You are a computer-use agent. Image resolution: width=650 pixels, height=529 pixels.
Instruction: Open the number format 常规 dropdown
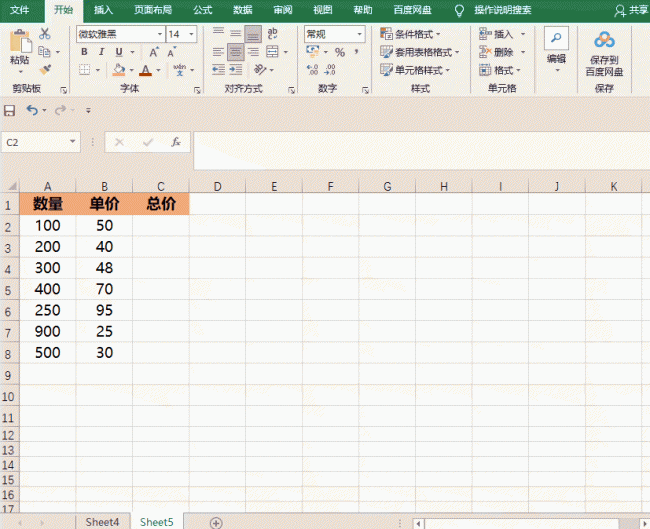[359, 34]
